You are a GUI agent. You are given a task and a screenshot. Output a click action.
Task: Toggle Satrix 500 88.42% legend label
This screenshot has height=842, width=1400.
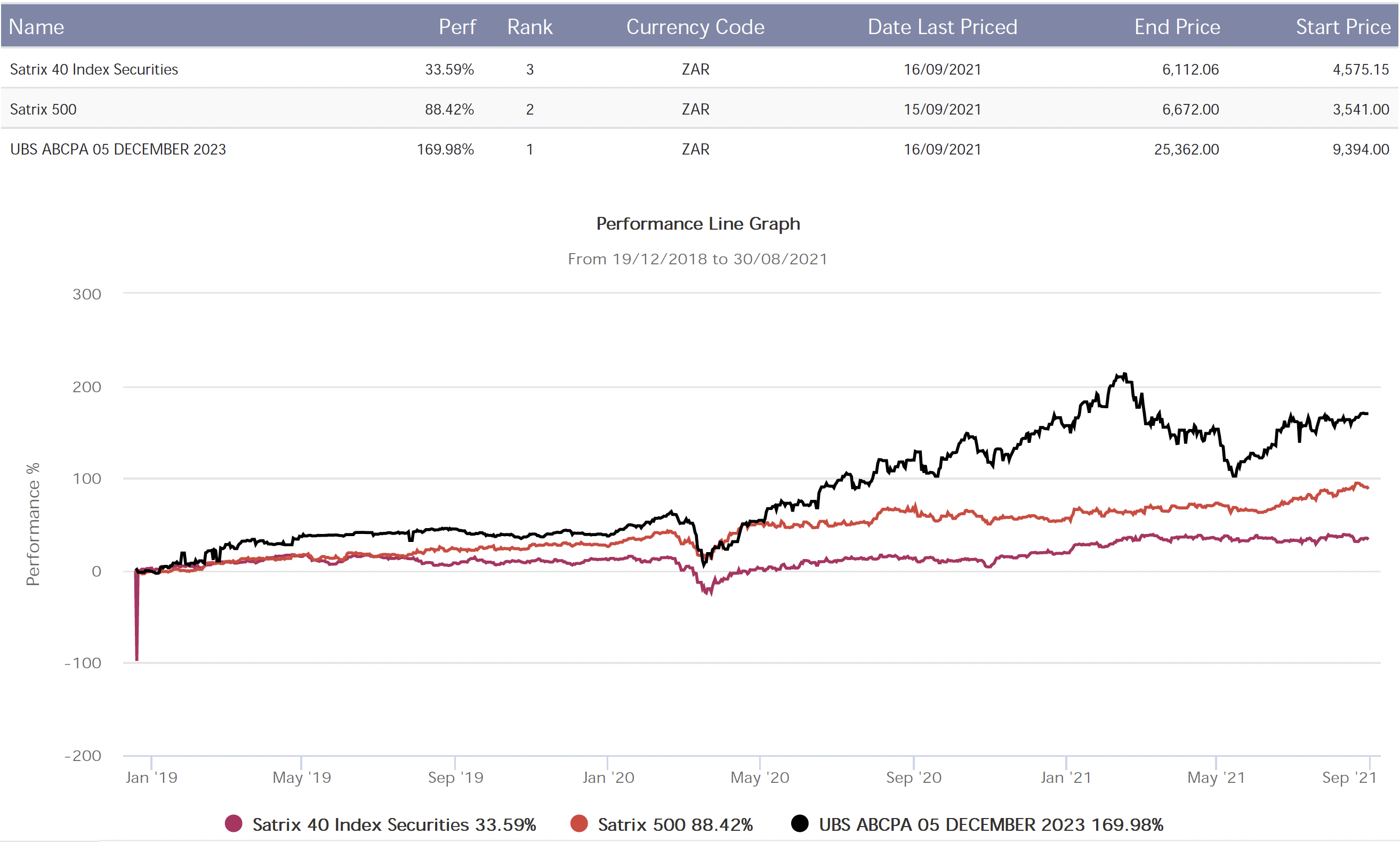coord(675,824)
